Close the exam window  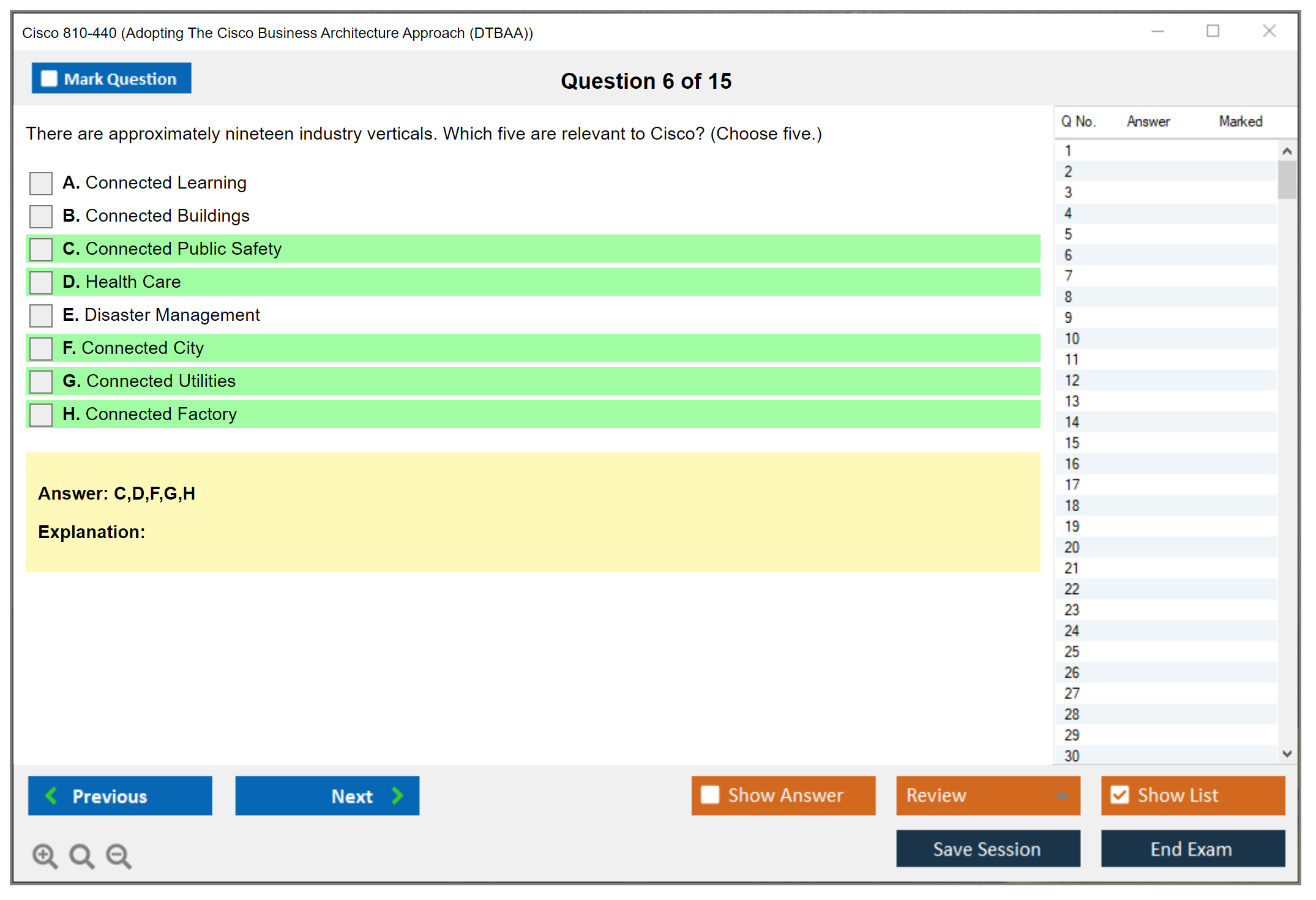[x=1269, y=31]
